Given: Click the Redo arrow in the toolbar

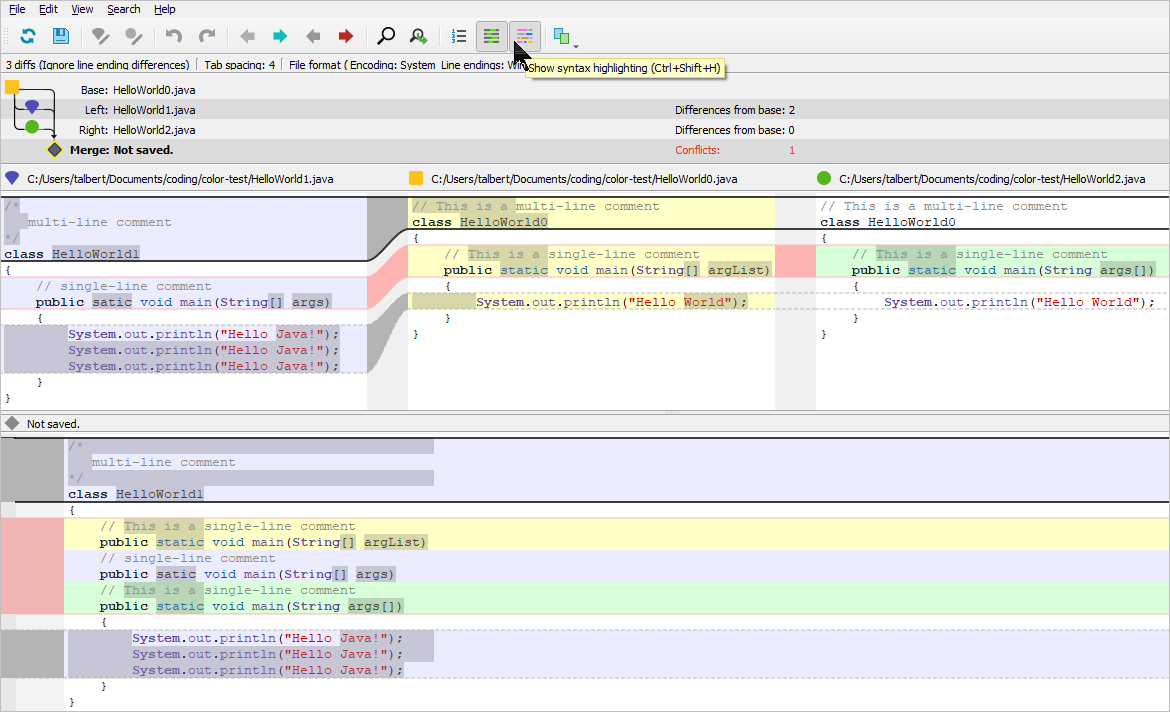Looking at the screenshot, I should tap(207, 36).
